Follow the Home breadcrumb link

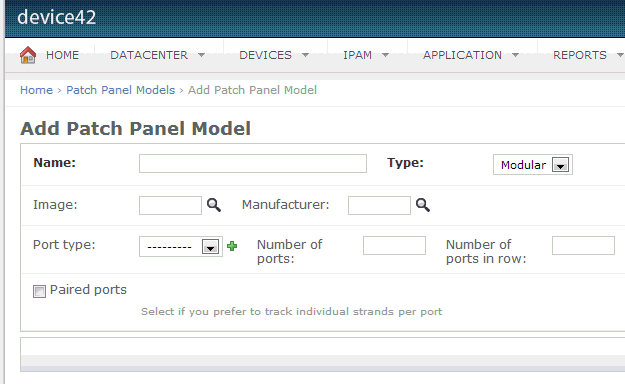[x=36, y=90]
